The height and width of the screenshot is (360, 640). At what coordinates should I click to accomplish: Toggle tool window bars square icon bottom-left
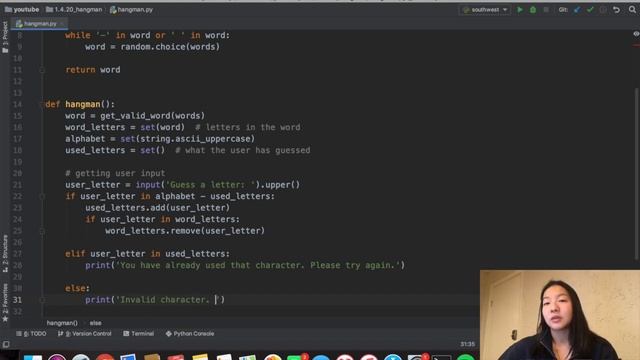tap(6, 344)
